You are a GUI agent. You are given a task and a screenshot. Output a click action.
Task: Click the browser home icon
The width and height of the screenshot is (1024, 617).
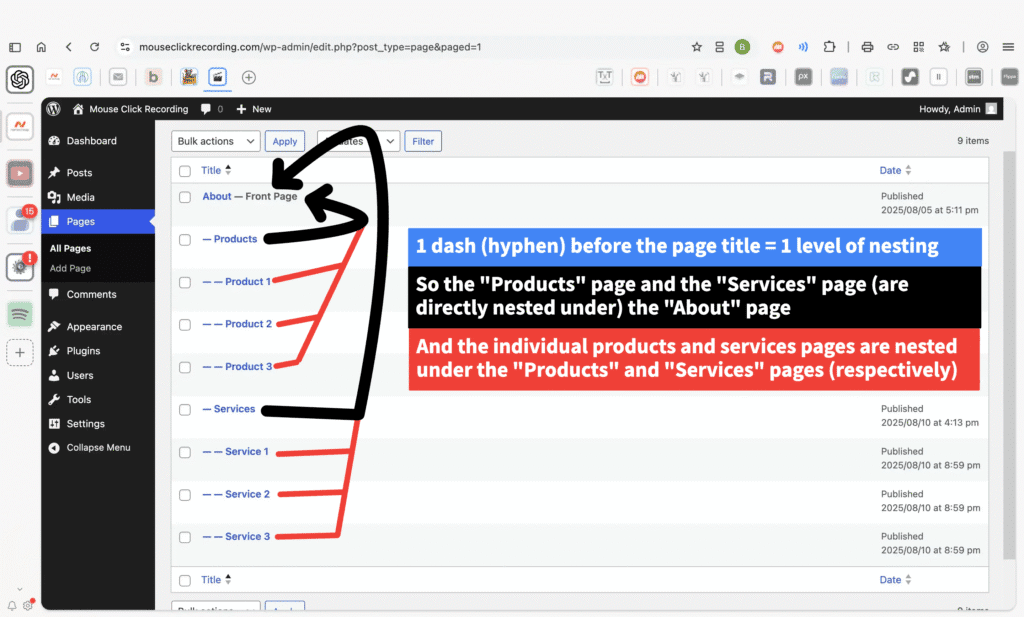(41, 47)
